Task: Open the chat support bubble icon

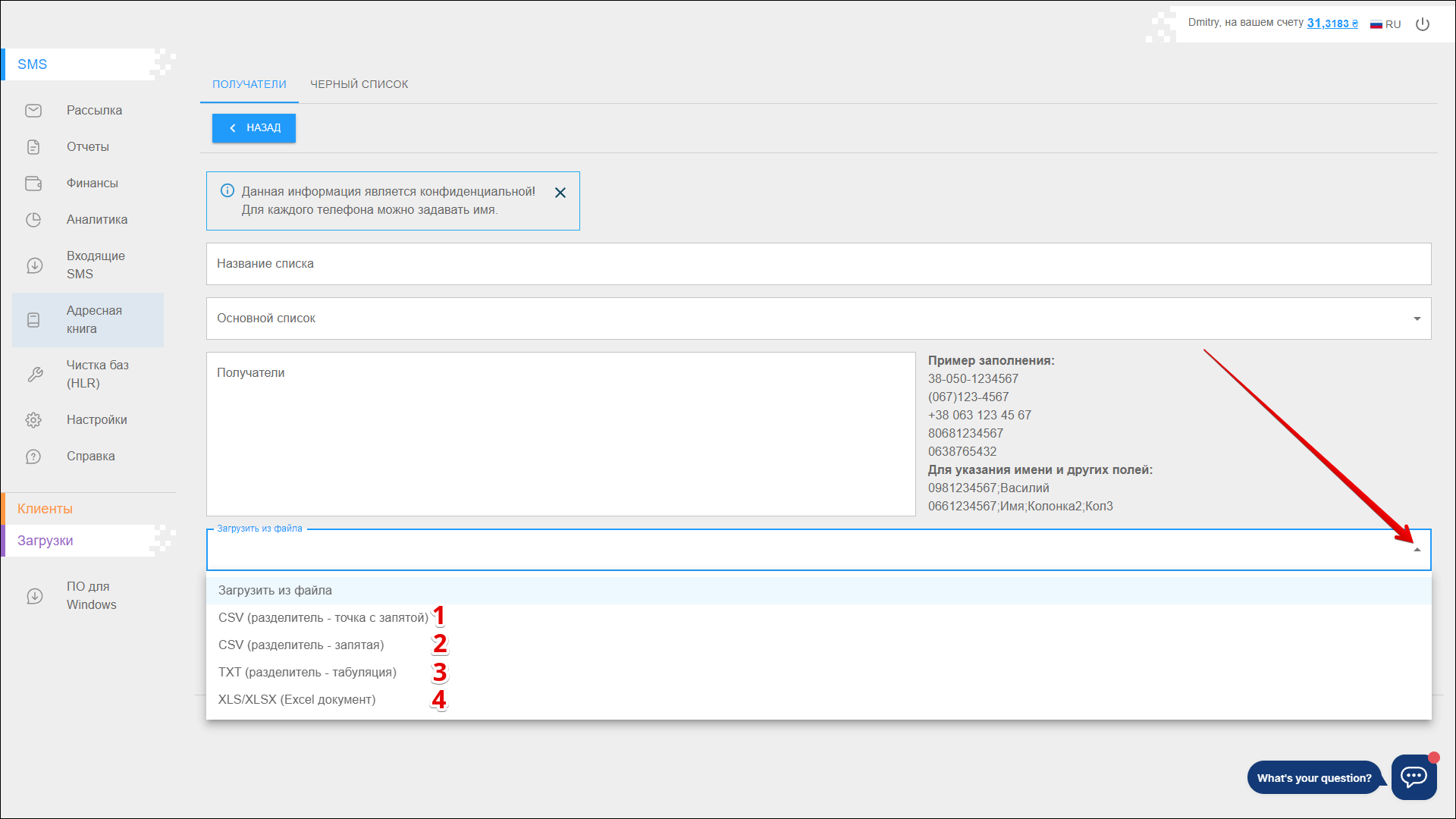Action: tap(1414, 777)
